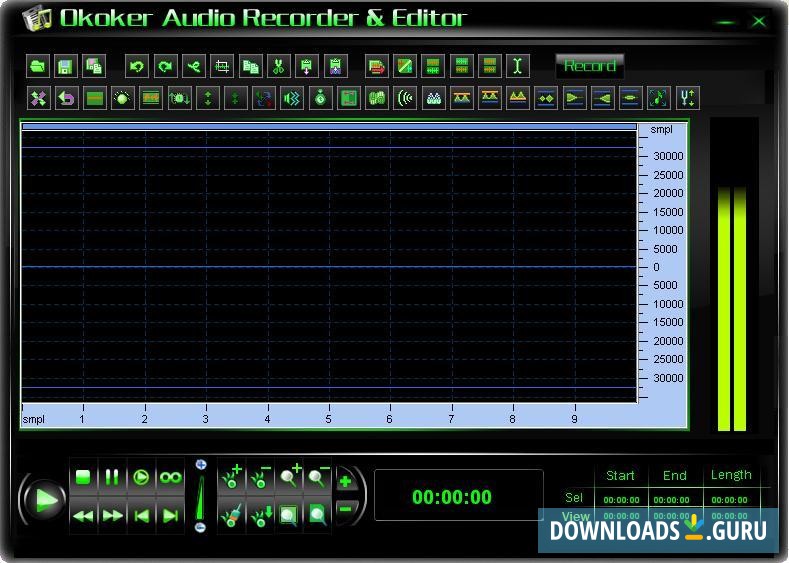Screen dimensions: 789x563
Task: Click the stopwatch time effect icon
Action: (321, 98)
